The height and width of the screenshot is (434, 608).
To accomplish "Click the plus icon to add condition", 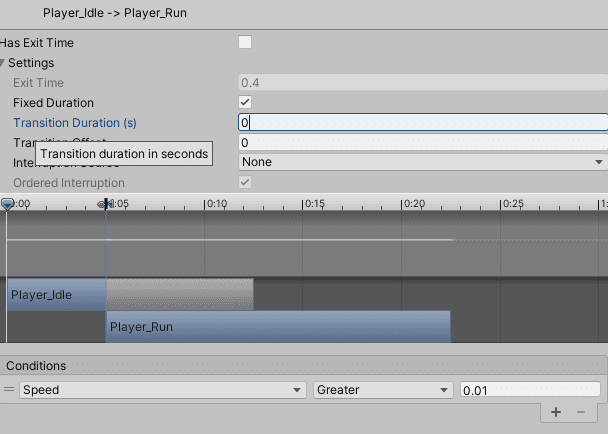I will coord(556,412).
